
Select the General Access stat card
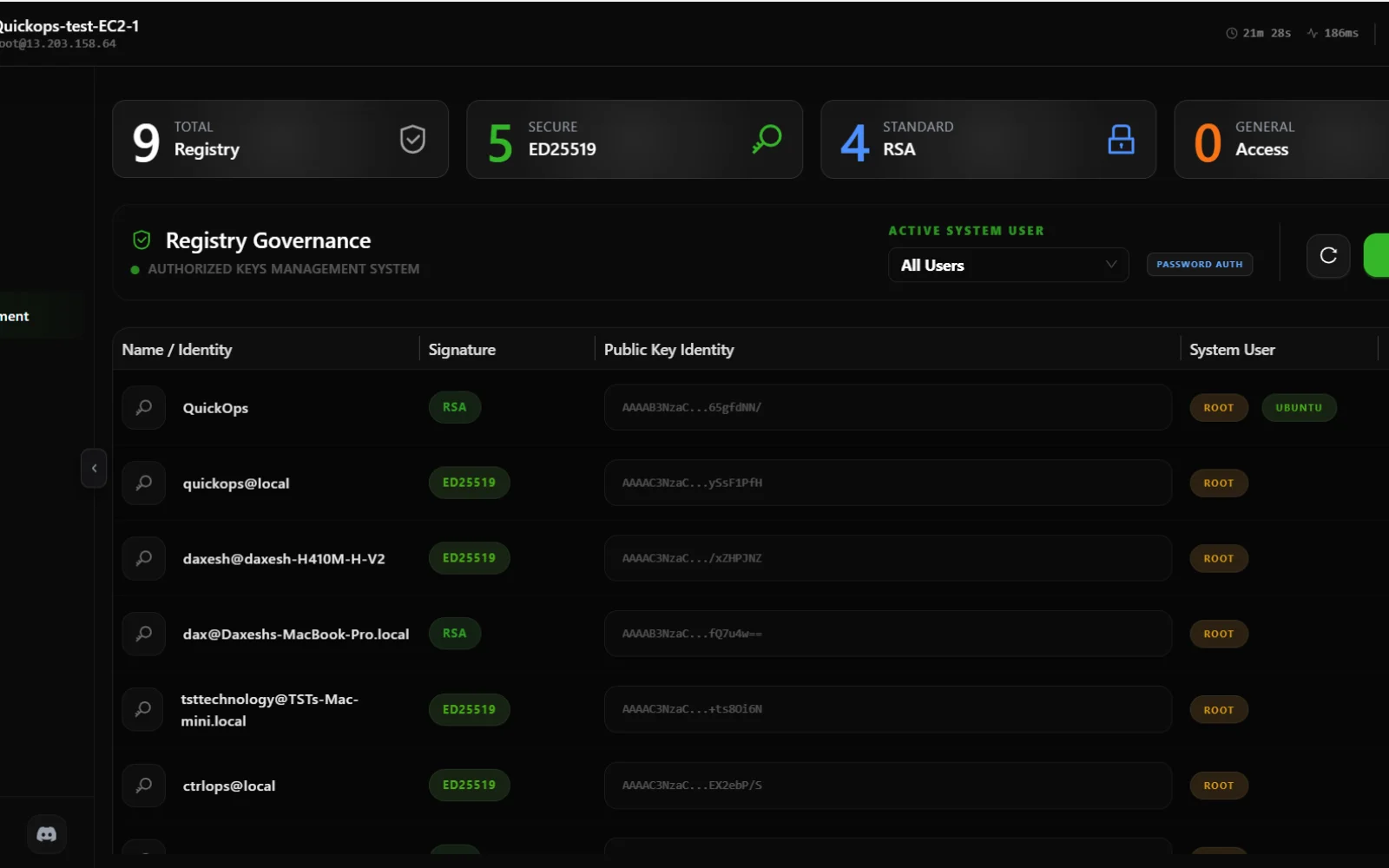point(1281,139)
